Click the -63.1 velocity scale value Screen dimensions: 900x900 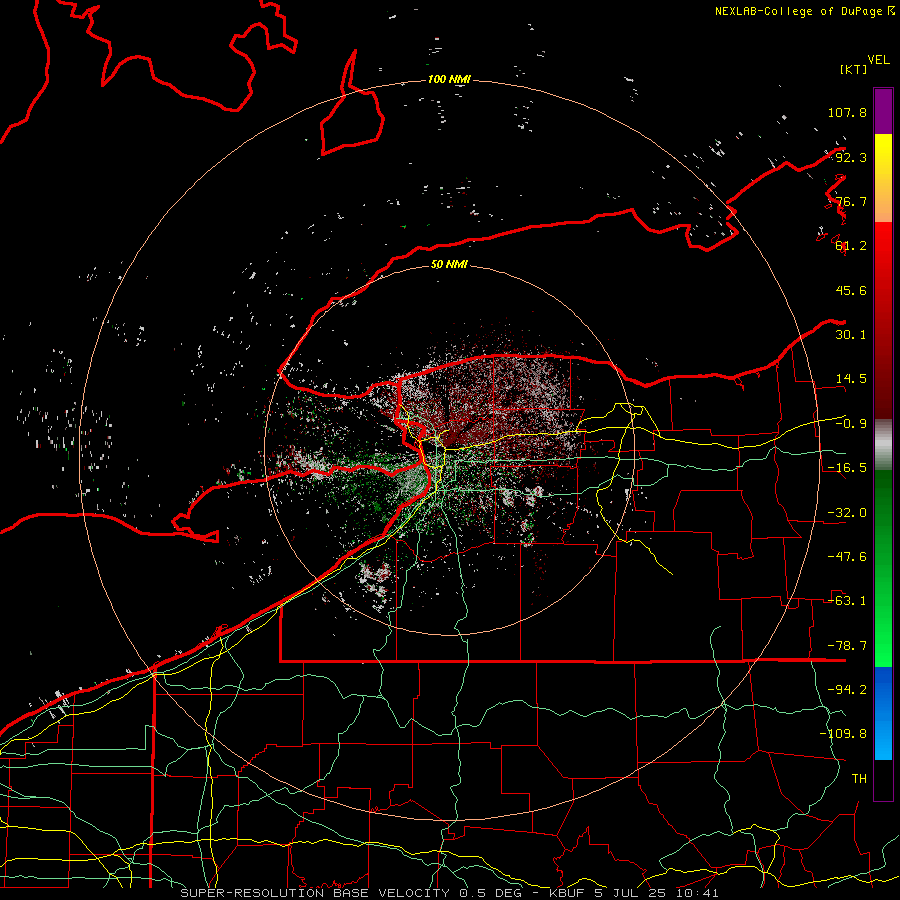point(847,601)
